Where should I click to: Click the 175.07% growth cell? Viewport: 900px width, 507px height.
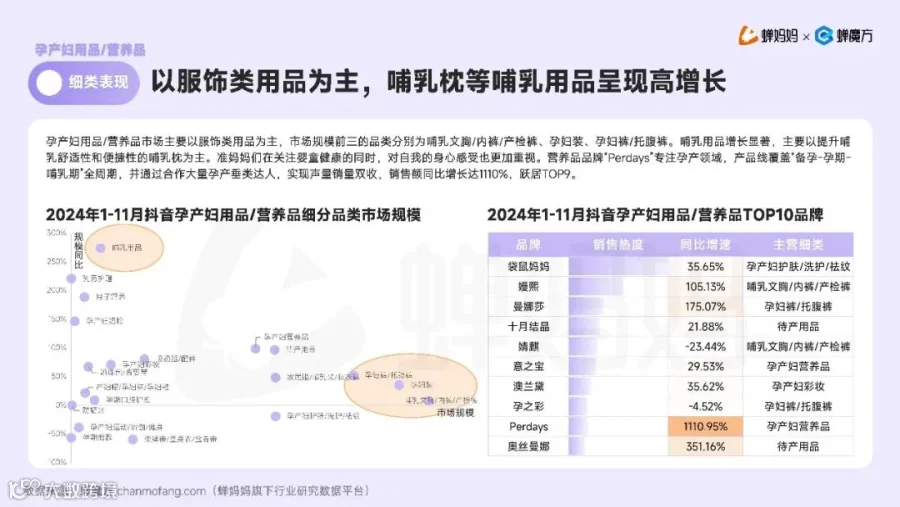point(705,307)
